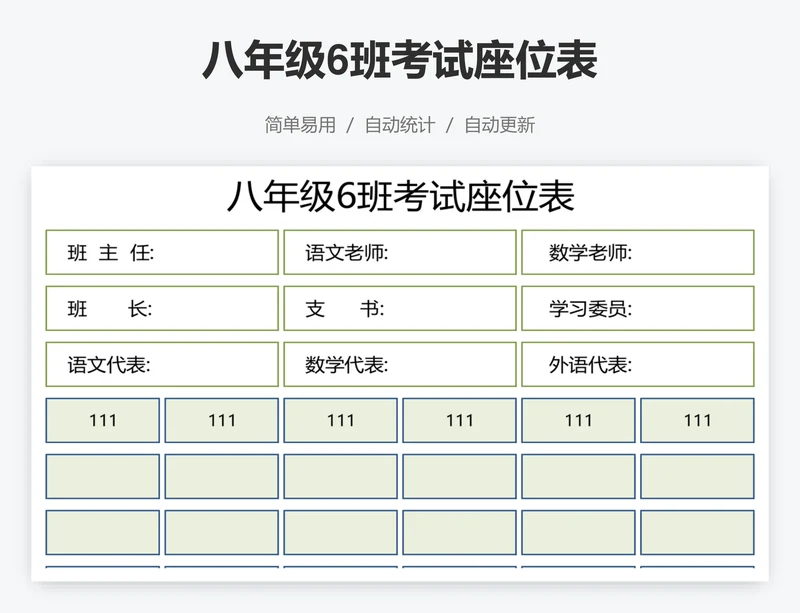Select the 班主任 field box
The height and width of the screenshot is (613, 800).
(162, 252)
